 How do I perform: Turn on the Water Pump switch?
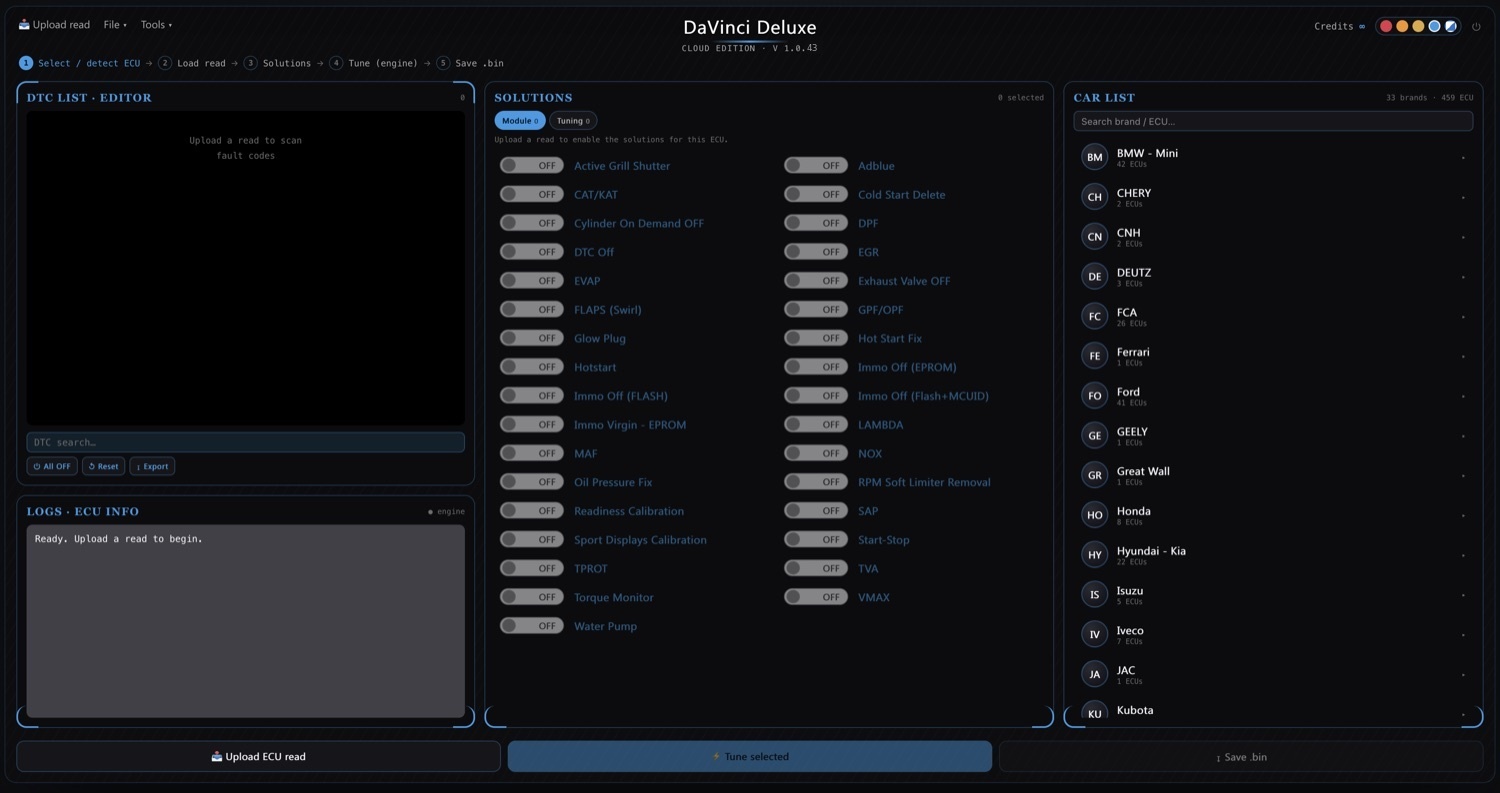tap(532, 626)
